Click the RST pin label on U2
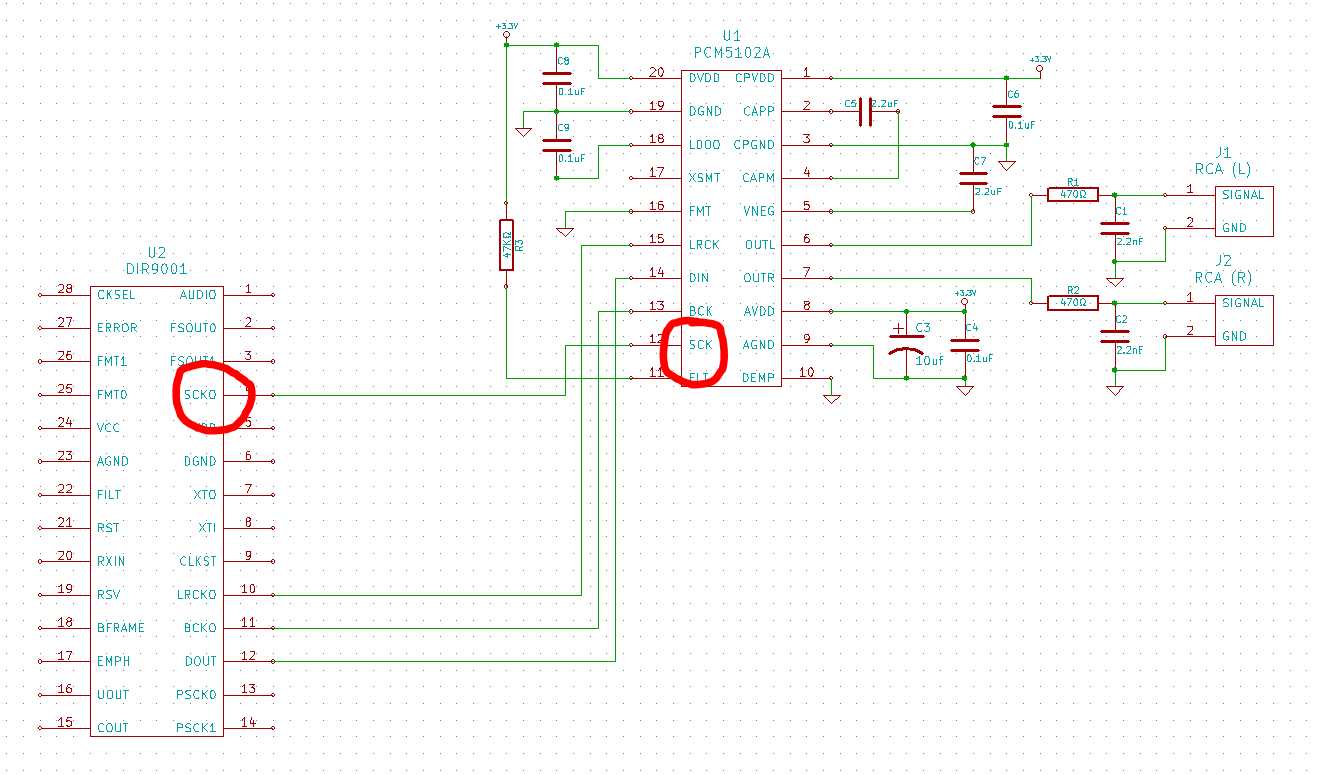 point(109,528)
